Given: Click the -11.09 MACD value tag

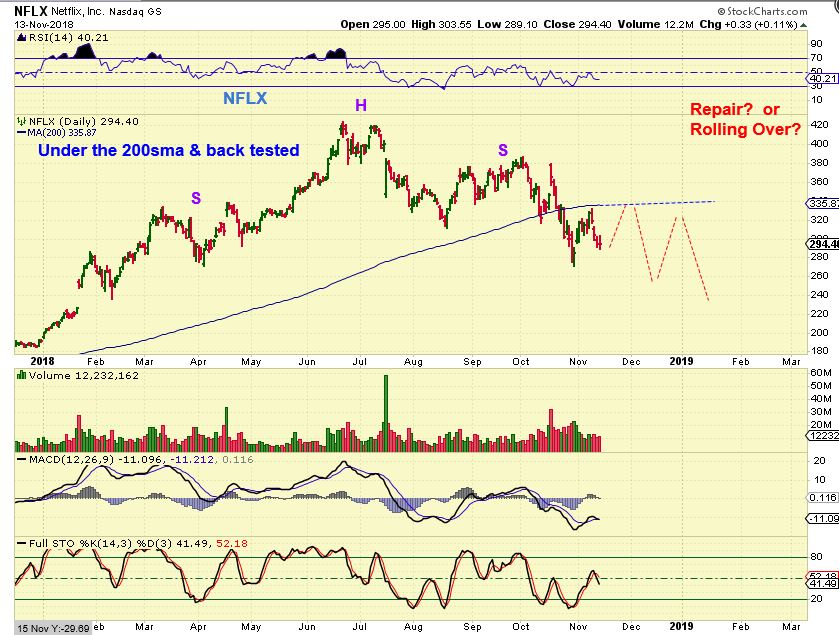Looking at the screenshot, I should click(823, 518).
